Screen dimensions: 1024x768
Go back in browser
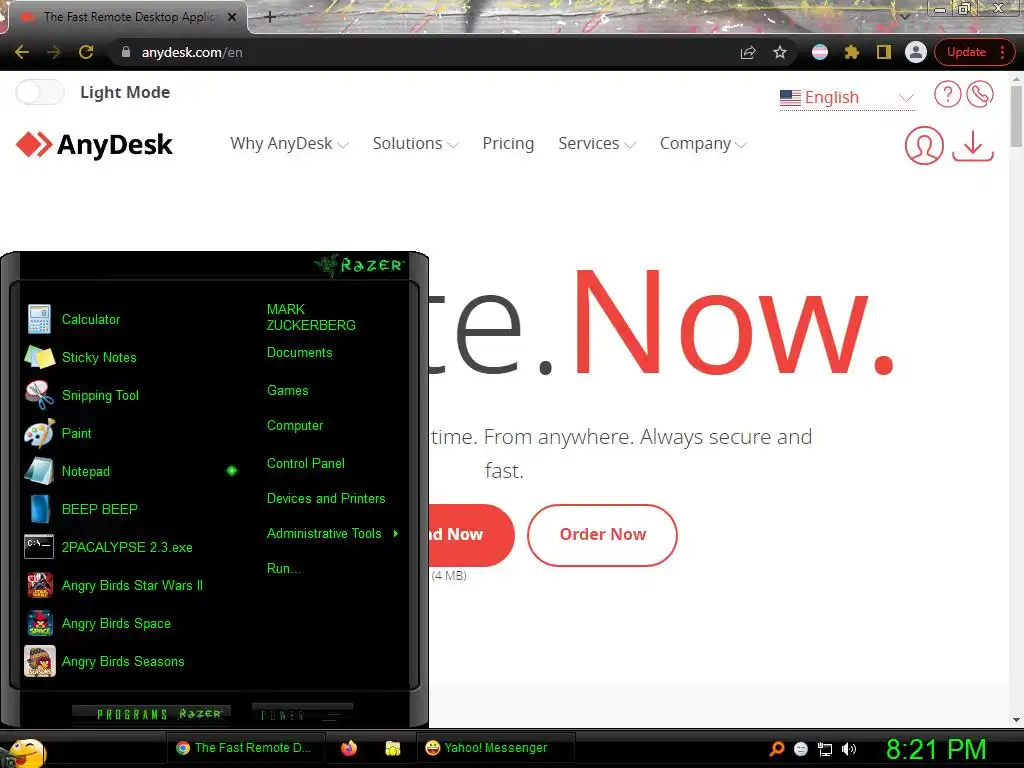pyautogui.click(x=22, y=52)
